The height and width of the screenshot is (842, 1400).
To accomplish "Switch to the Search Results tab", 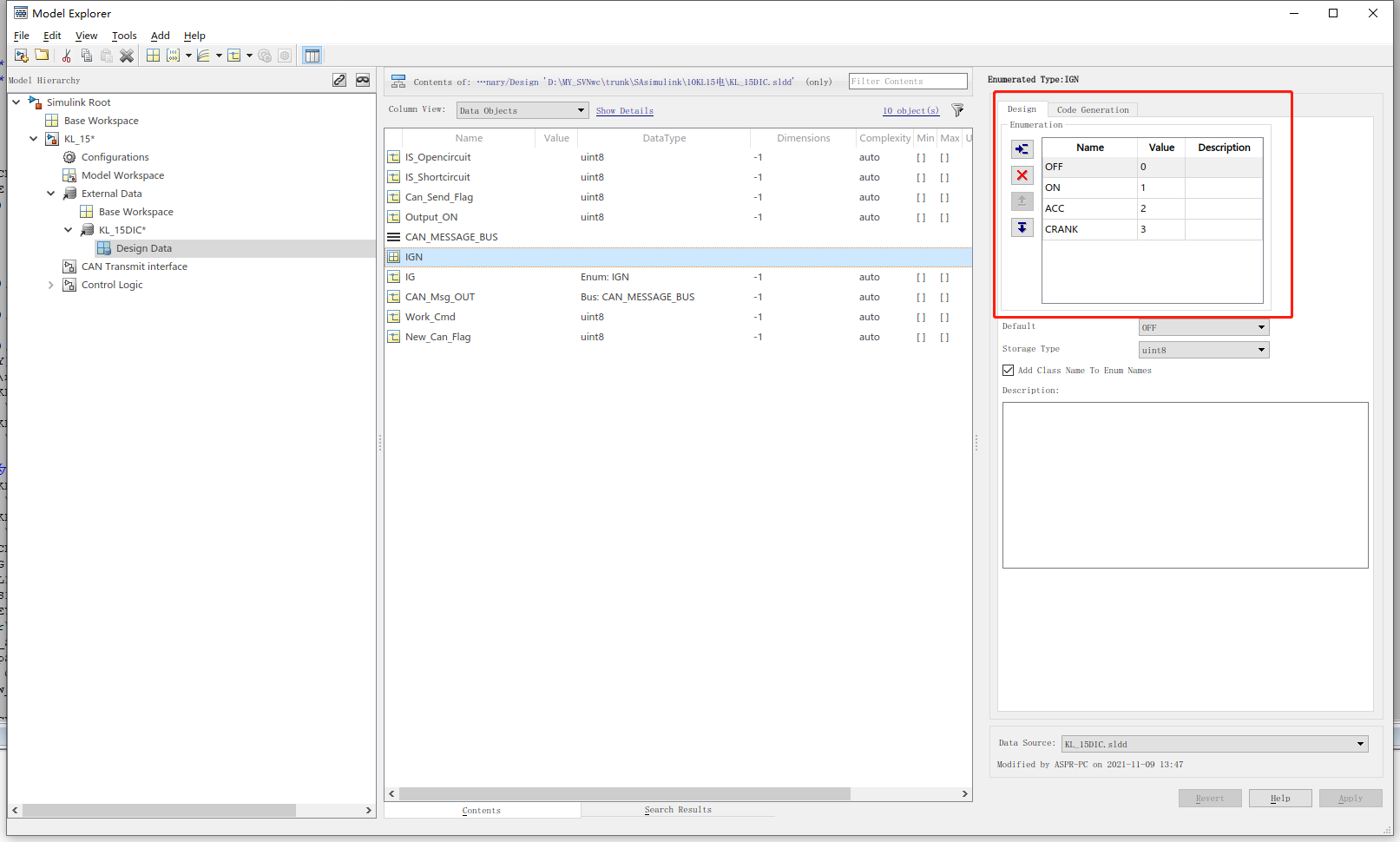I will point(678,810).
